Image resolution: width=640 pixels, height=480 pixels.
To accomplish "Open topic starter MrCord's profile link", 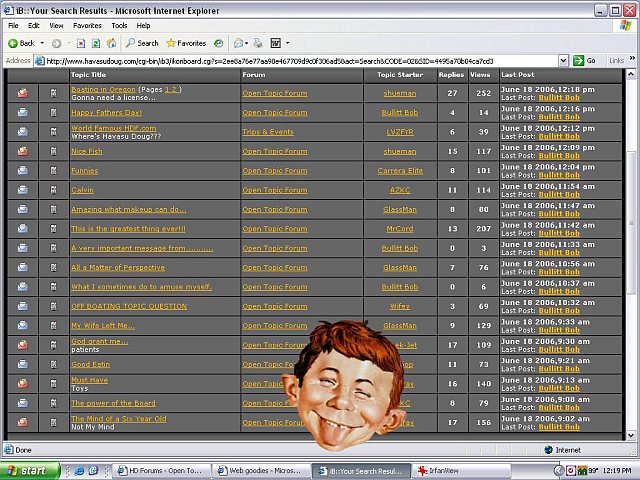I will (x=399, y=229).
